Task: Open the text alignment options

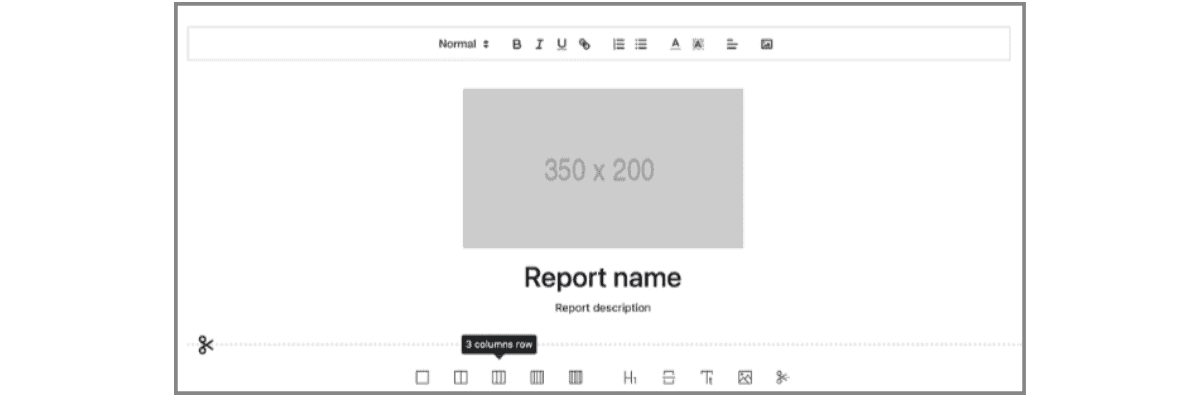Action: [x=732, y=44]
